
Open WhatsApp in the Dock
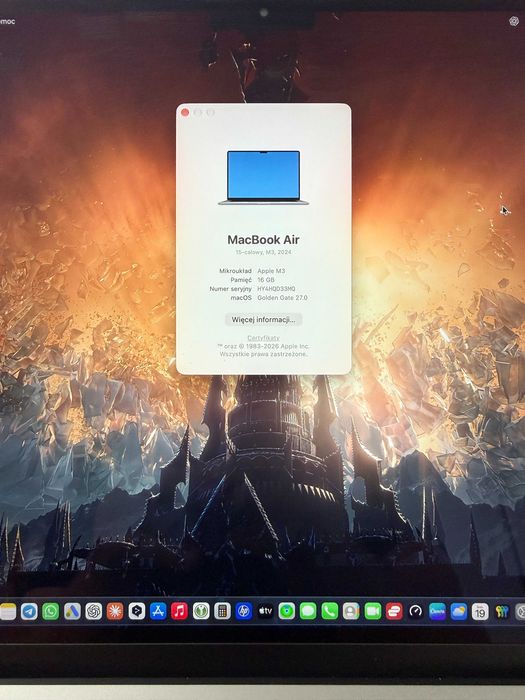(50, 611)
